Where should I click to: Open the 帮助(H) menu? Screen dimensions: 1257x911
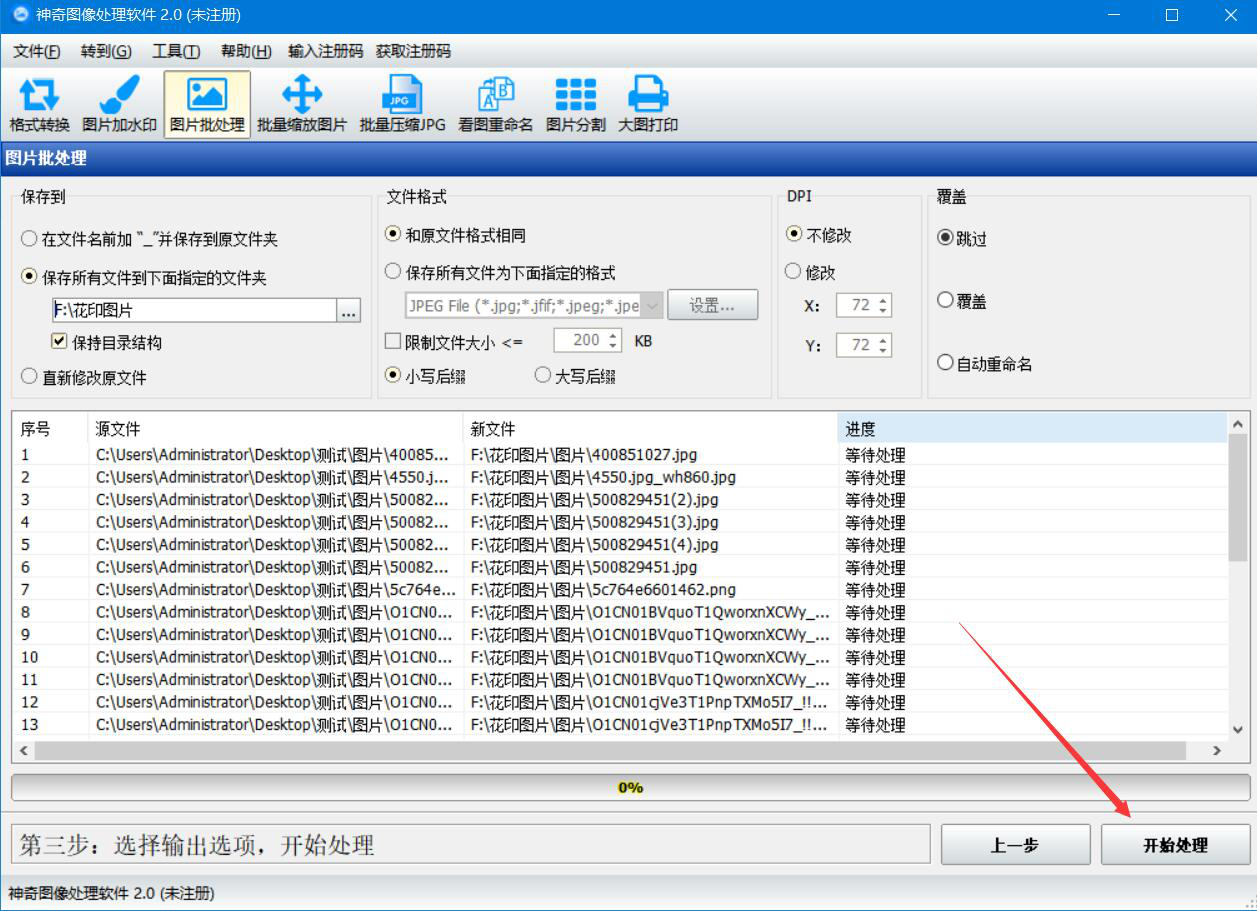[246, 51]
